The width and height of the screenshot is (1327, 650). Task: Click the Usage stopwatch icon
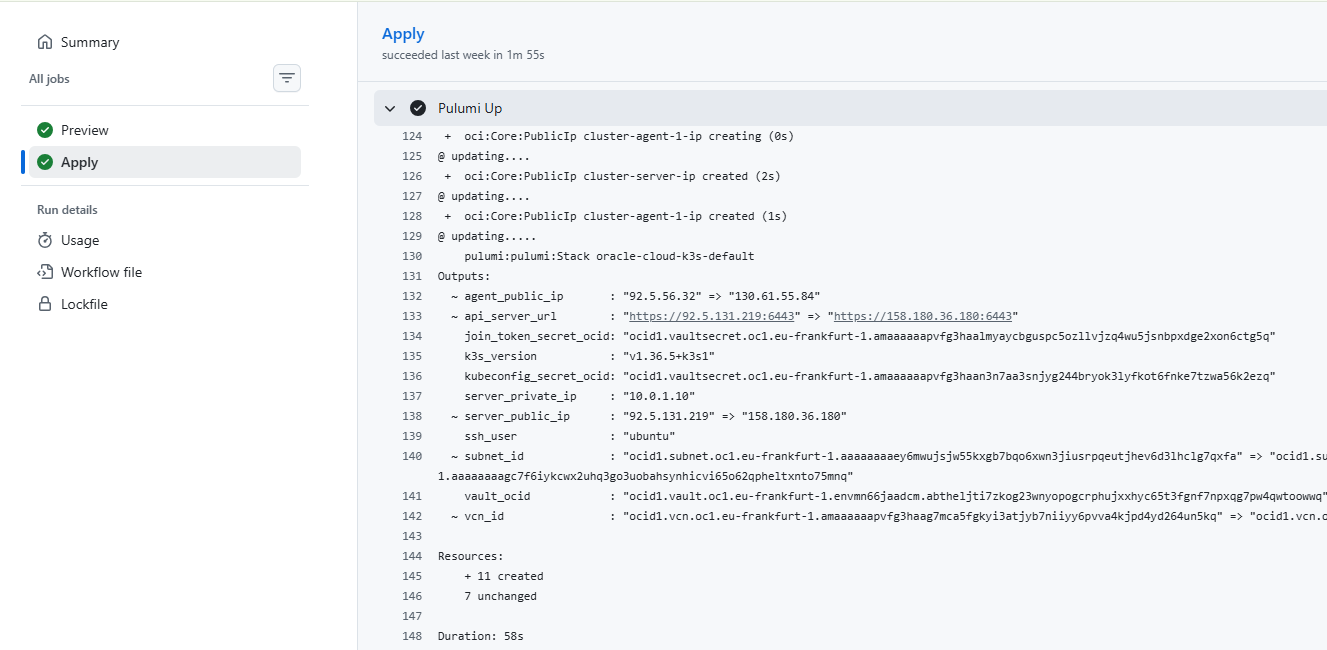pyautogui.click(x=45, y=240)
